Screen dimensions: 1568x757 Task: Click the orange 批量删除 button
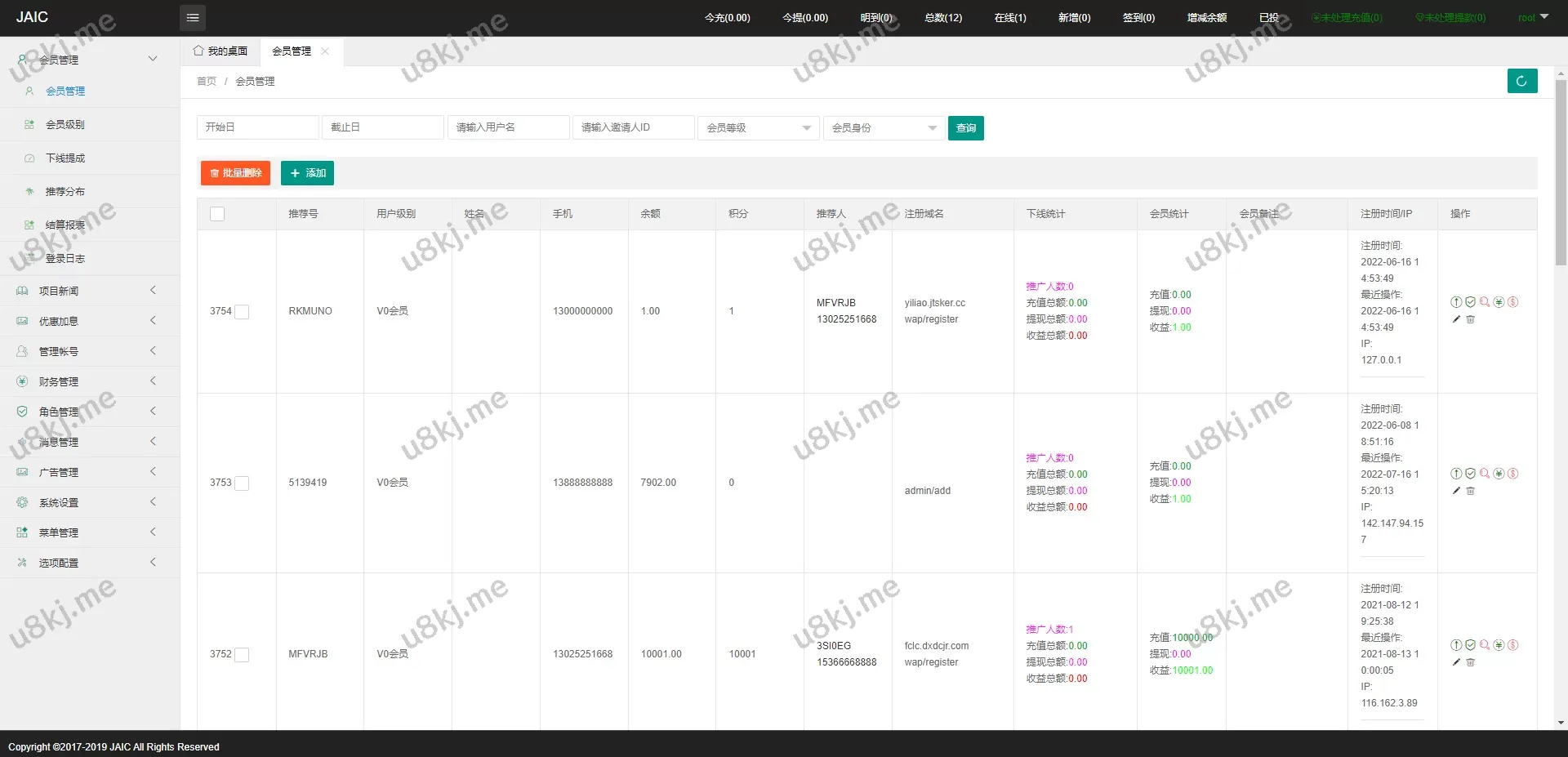coord(235,173)
